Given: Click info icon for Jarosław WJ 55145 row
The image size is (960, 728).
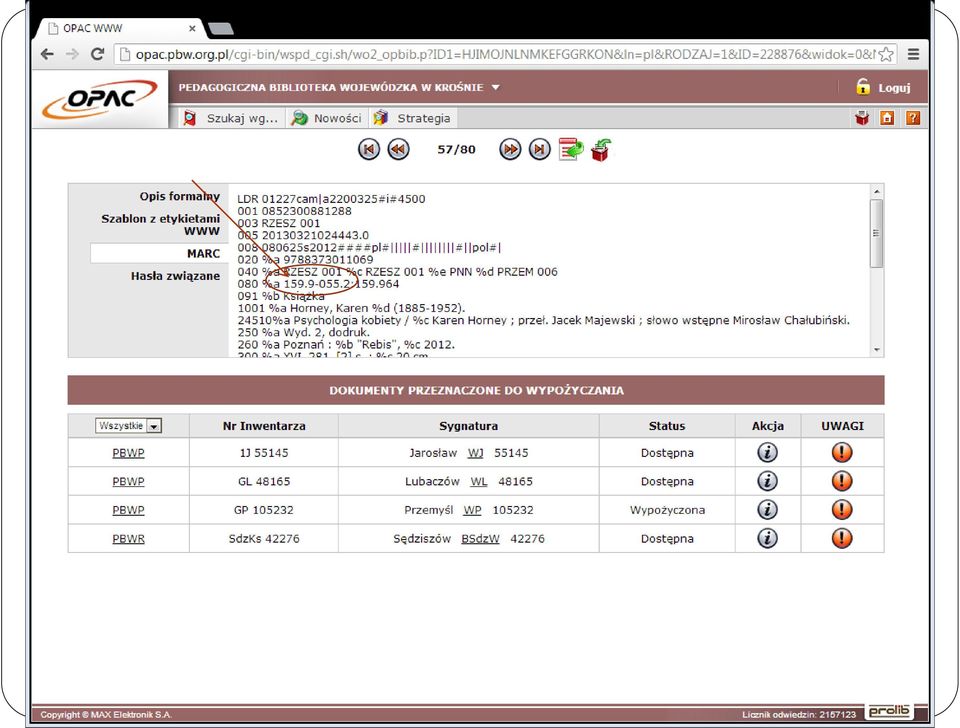Looking at the screenshot, I should coord(767,452).
